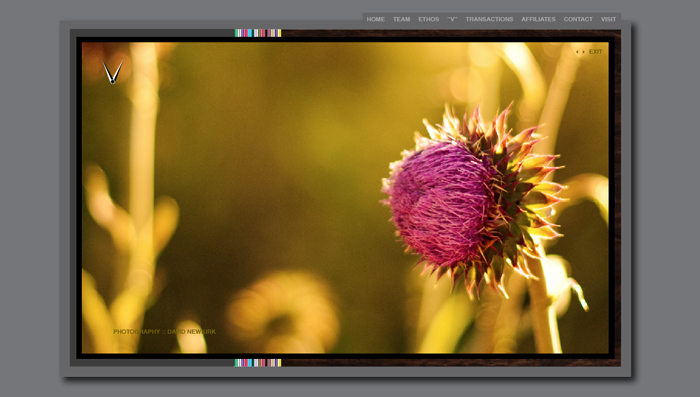700x397 pixels.
Task: Open the TRANSACTIONS page
Action: tap(489, 19)
